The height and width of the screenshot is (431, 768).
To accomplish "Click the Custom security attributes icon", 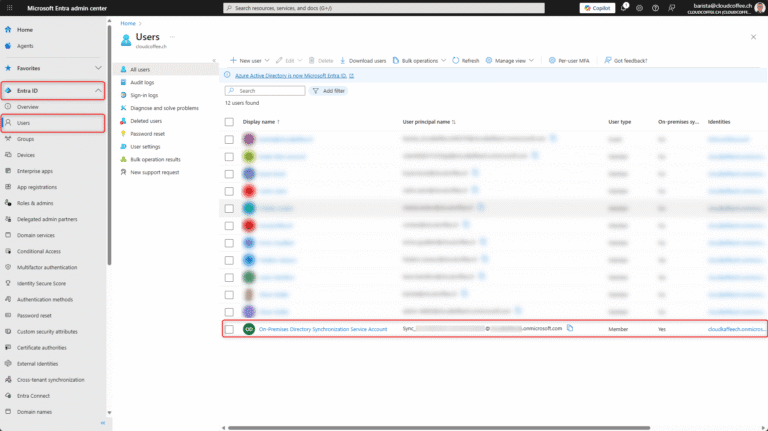I will point(8,332).
